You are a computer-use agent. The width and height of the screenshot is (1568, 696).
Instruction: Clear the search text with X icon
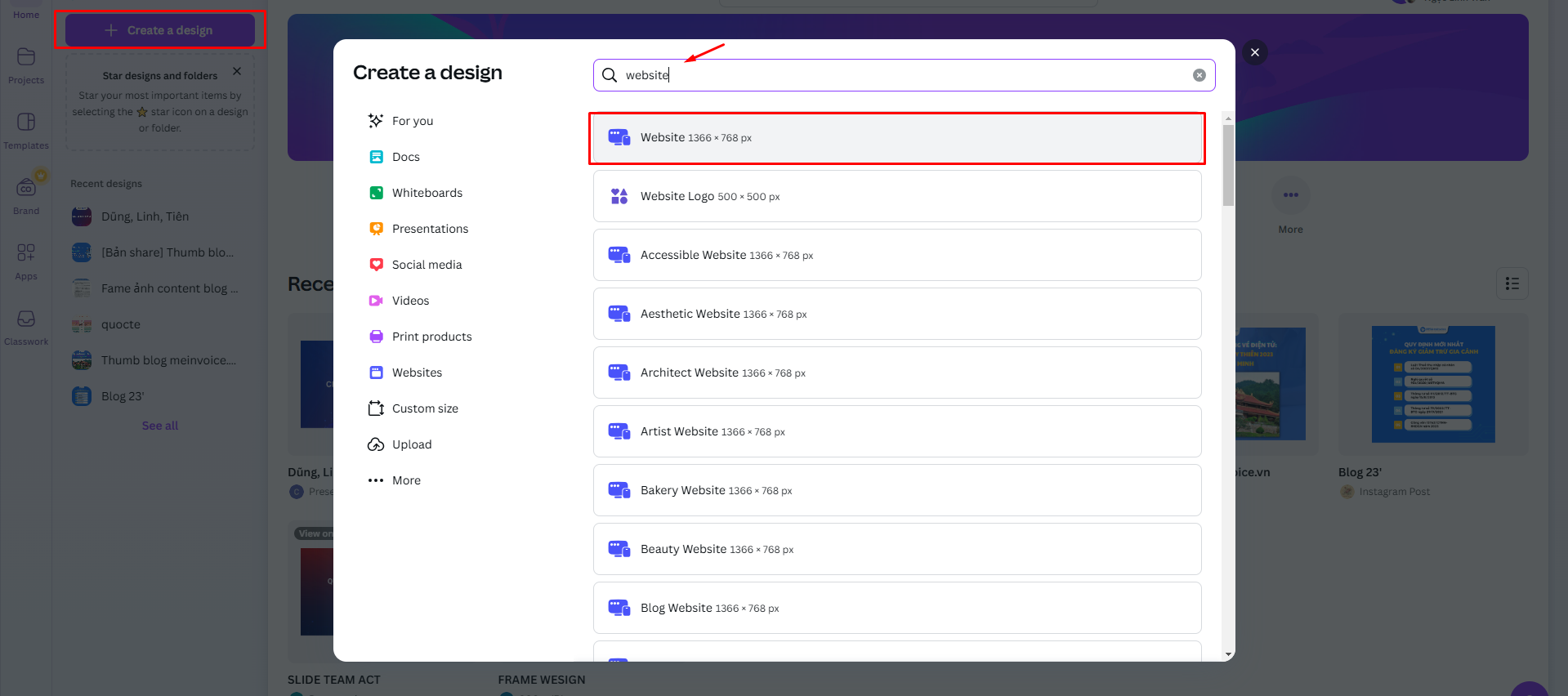tap(1199, 75)
